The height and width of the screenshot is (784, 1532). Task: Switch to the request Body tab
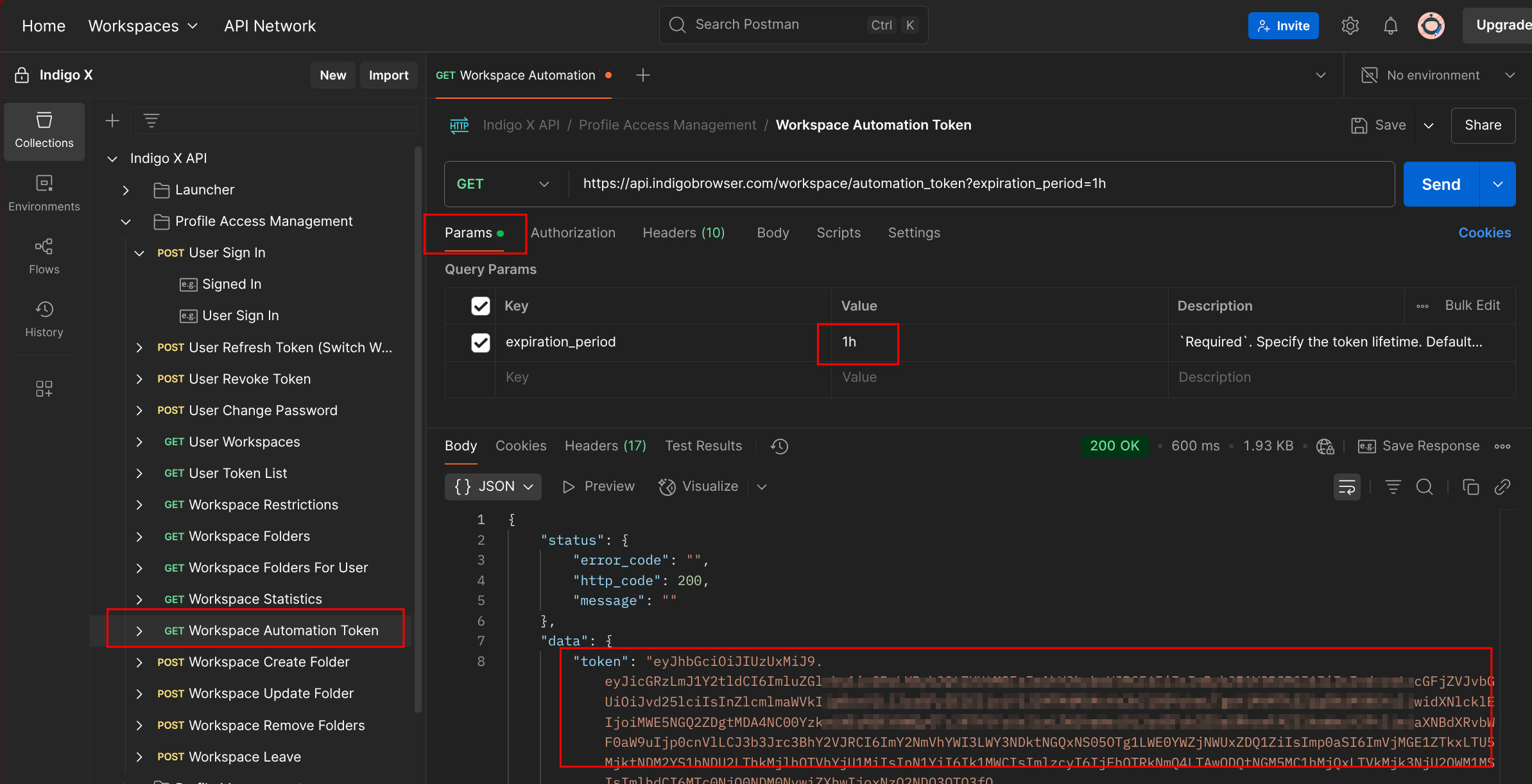point(773,233)
